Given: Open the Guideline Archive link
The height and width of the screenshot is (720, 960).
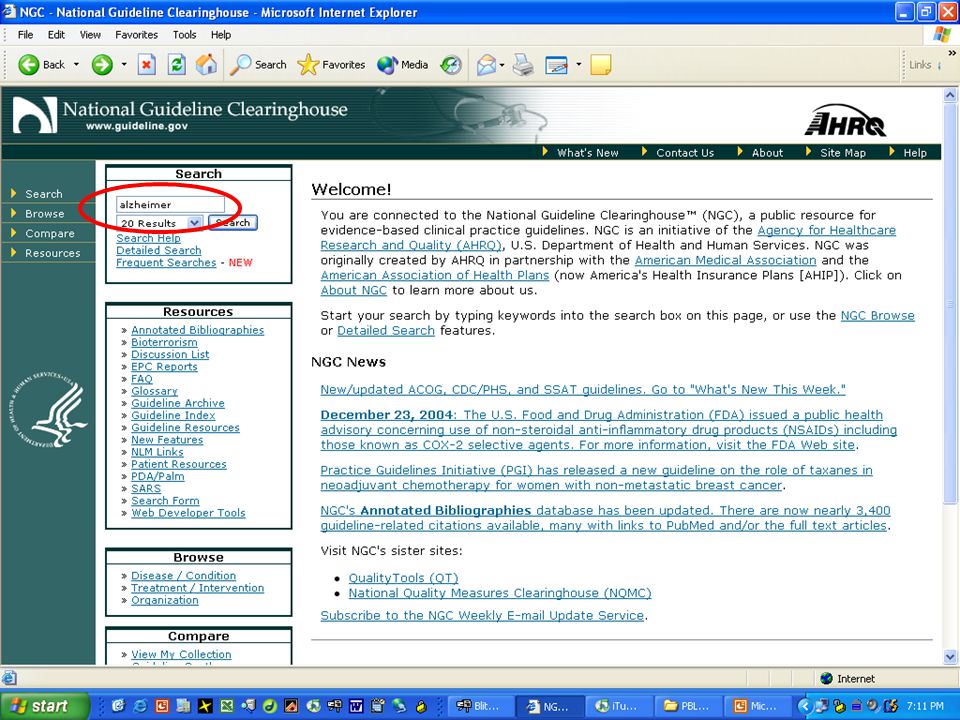Looking at the screenshot, I should (x=178, y=403).
